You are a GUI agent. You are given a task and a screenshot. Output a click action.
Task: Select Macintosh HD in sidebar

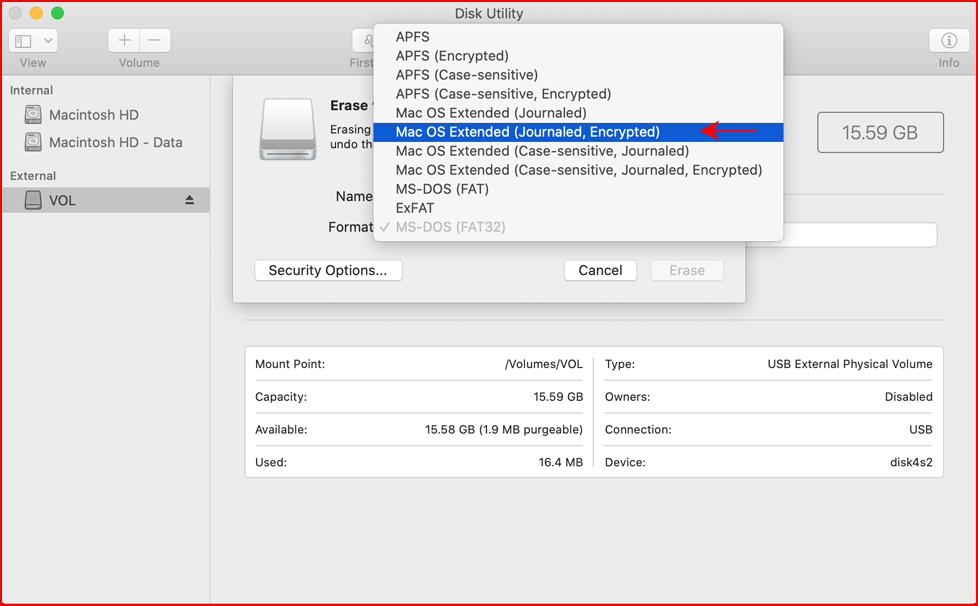click(x=94, y=115)
